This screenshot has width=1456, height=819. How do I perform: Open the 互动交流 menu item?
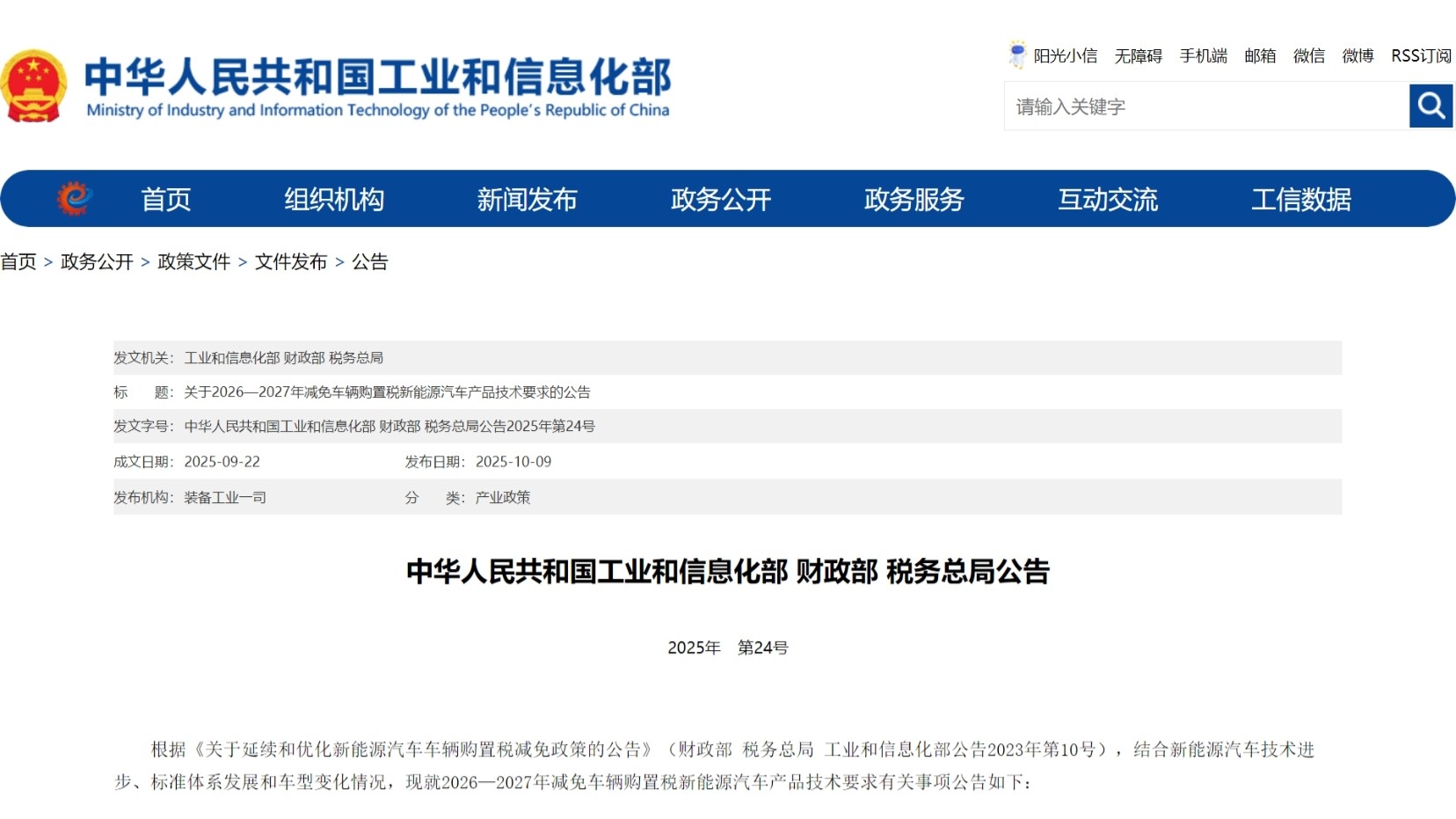point(1107,200)
